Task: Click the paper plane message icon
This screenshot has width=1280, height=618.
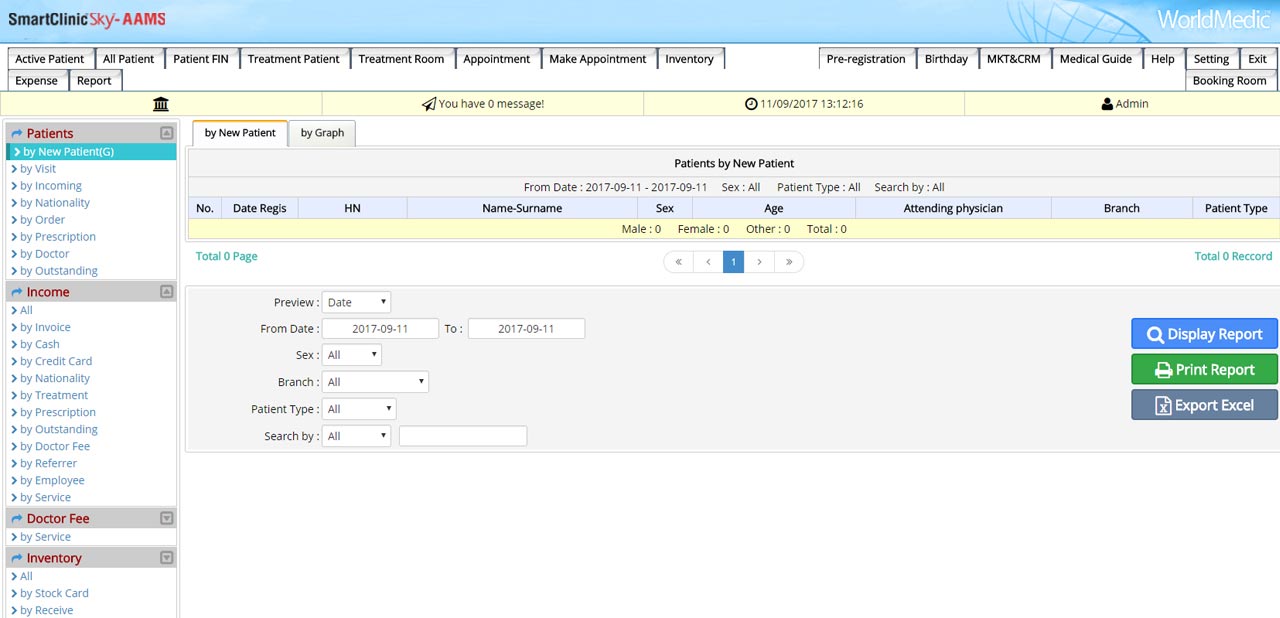Action: pyautogui.click(x=429, y=104)
